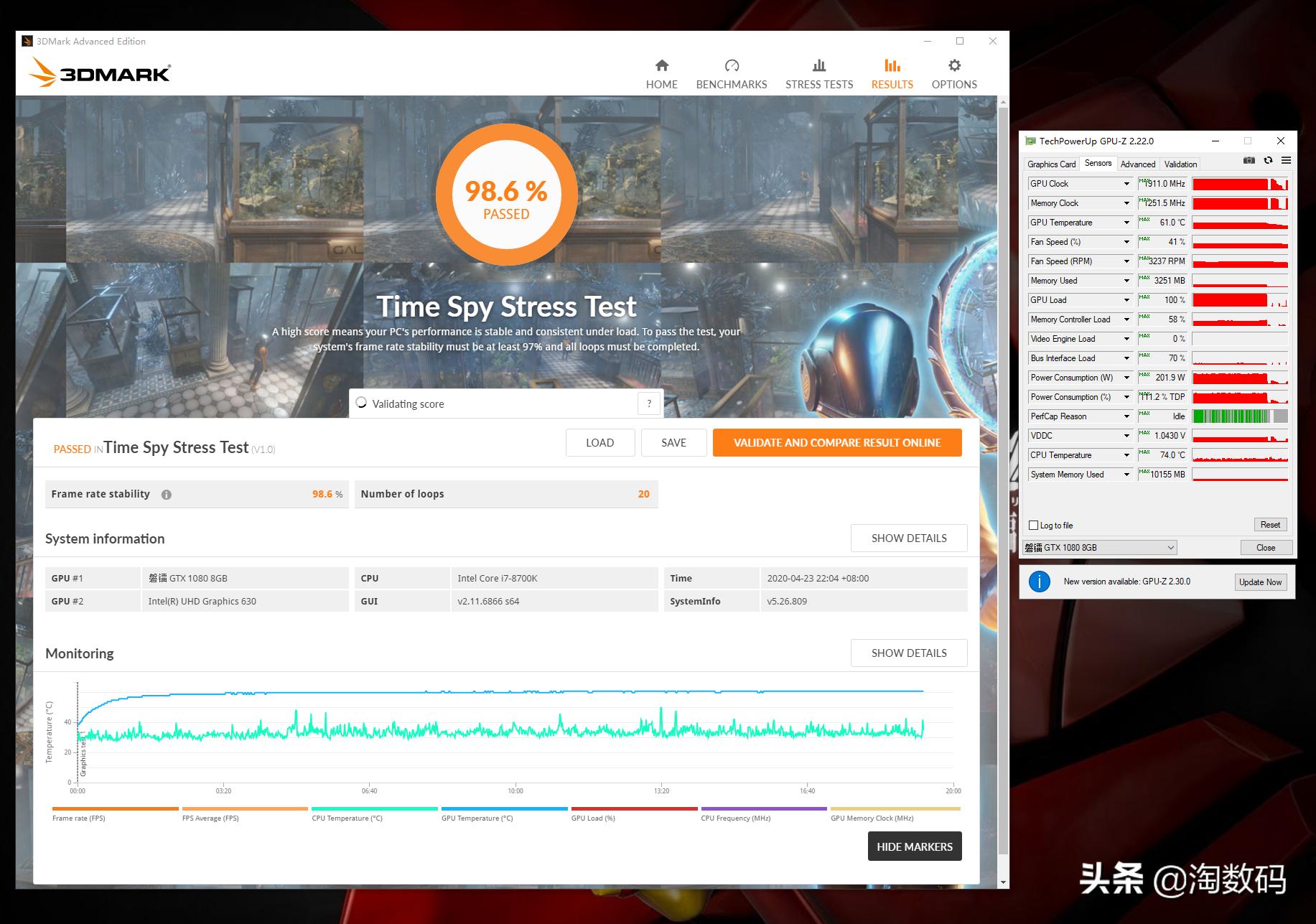Viewport: 1316px width, 924px height.
Task: Click Update Now for GPU-Z 2.30.0
Action: coord(1260,582)
